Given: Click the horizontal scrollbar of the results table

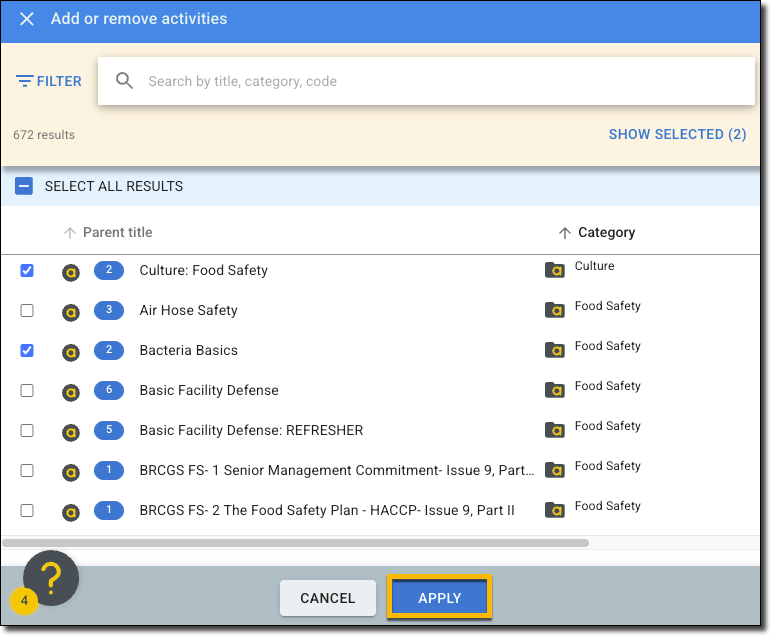Looking at the screenshot, I should point(296,543).
